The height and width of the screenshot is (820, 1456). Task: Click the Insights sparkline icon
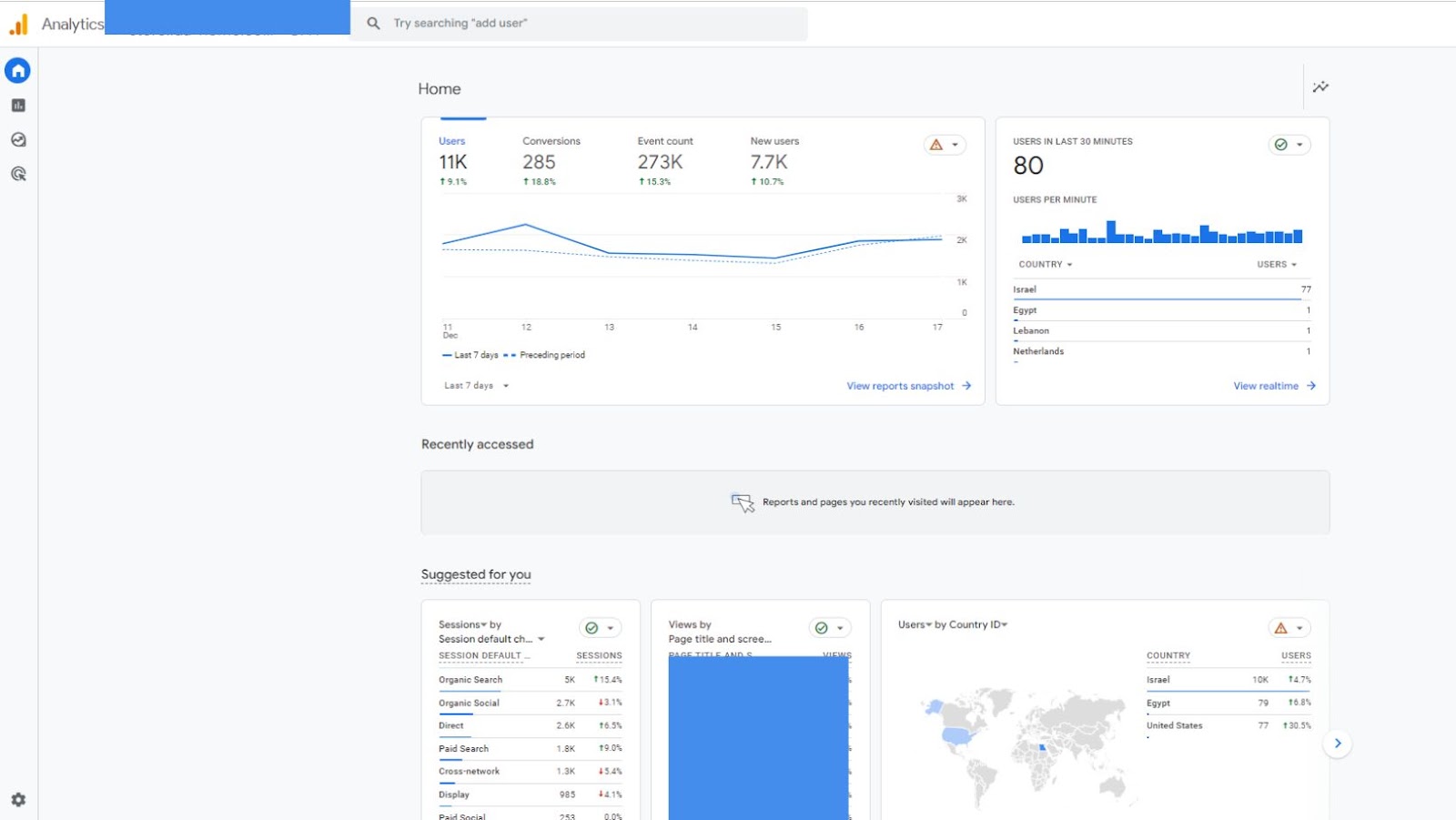point(1320,87)
